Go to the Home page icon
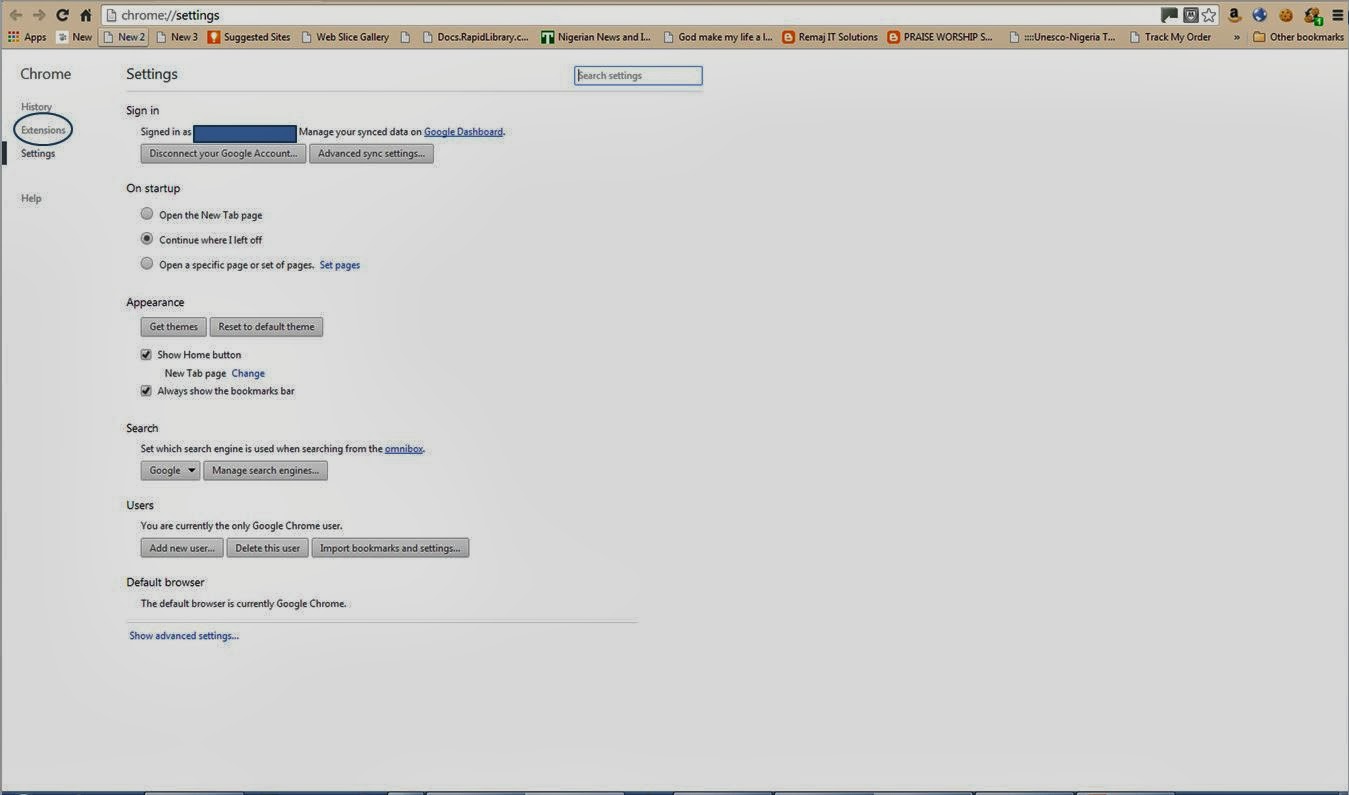 point(86,15)
